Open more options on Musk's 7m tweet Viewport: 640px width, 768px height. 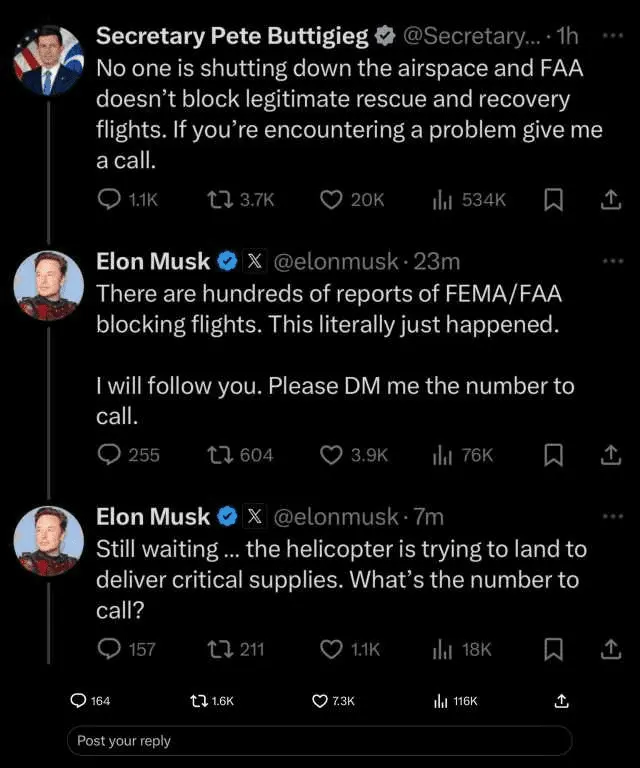pyautogui.click(x=612, y=516)
